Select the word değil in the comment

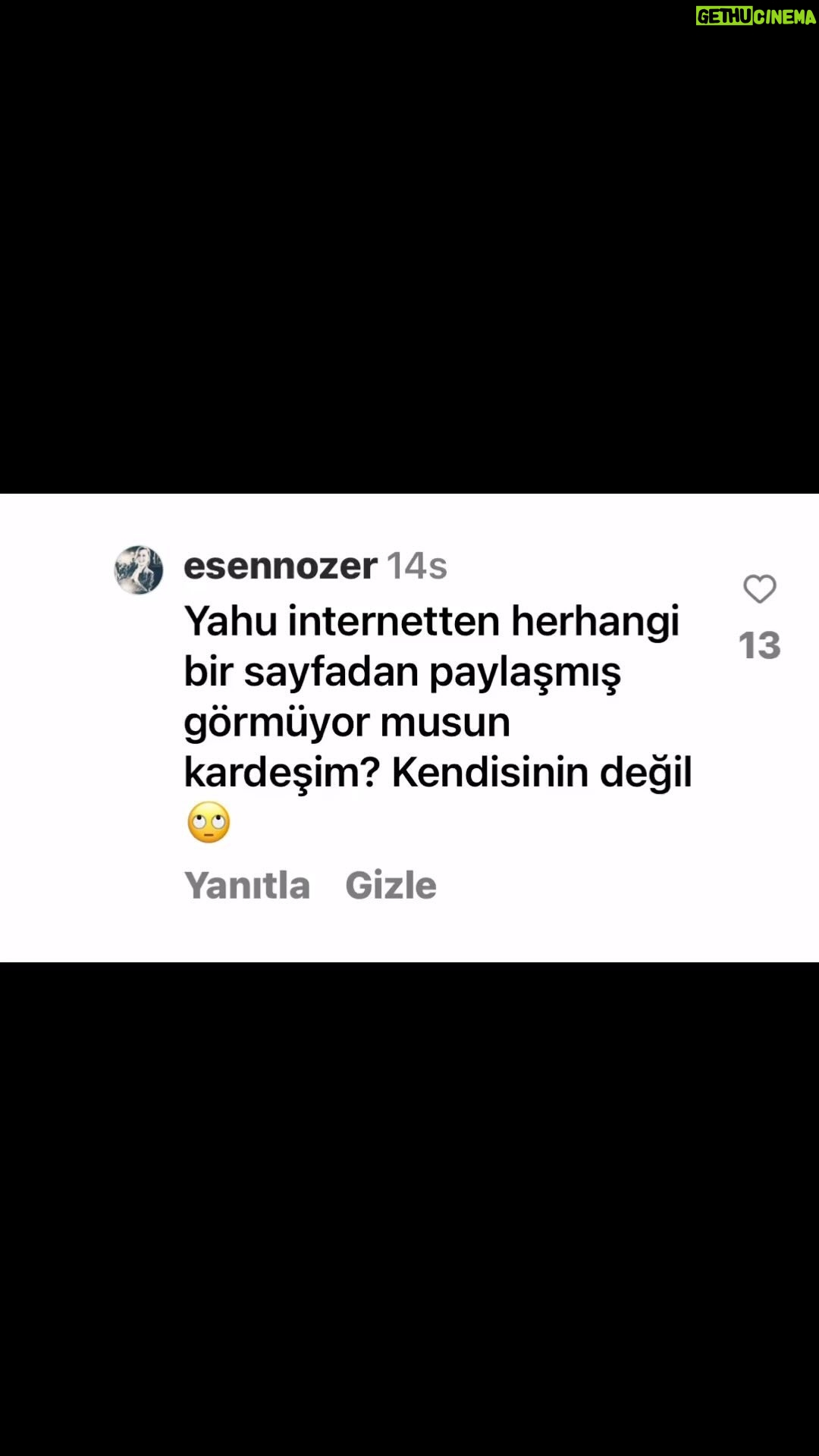646,773
